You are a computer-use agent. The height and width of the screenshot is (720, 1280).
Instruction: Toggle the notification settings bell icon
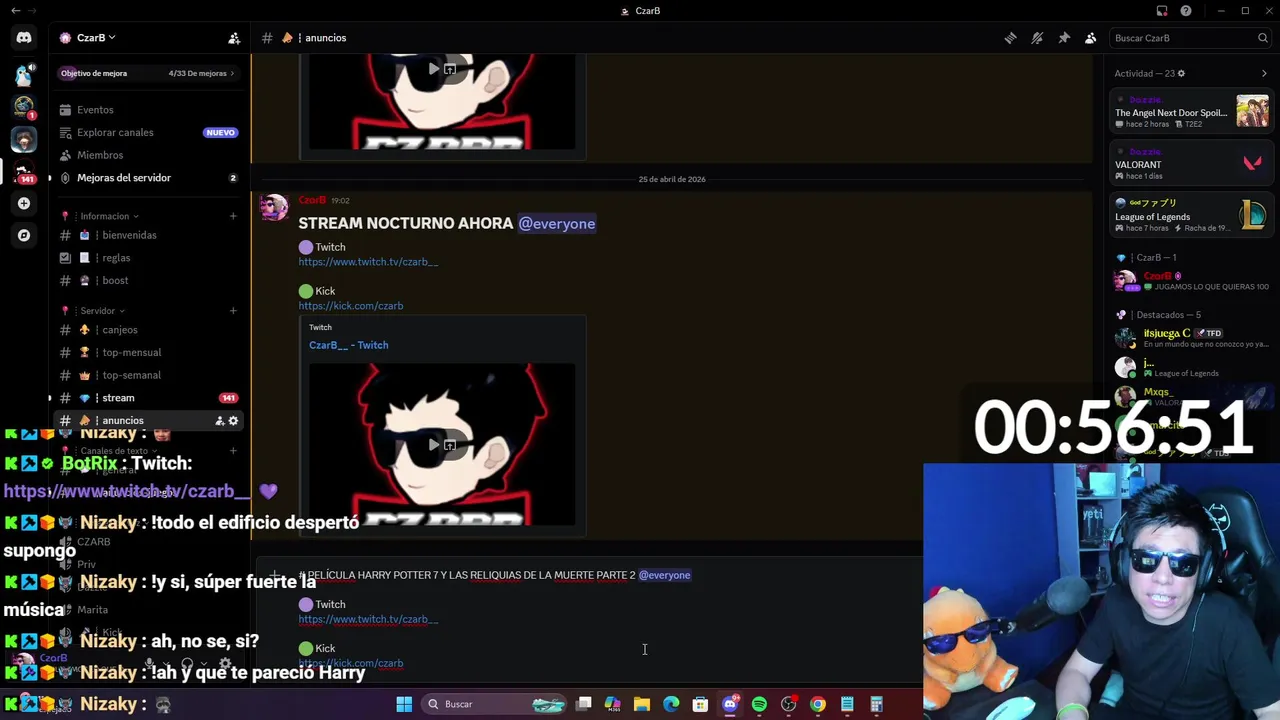tap(1037, 38)
